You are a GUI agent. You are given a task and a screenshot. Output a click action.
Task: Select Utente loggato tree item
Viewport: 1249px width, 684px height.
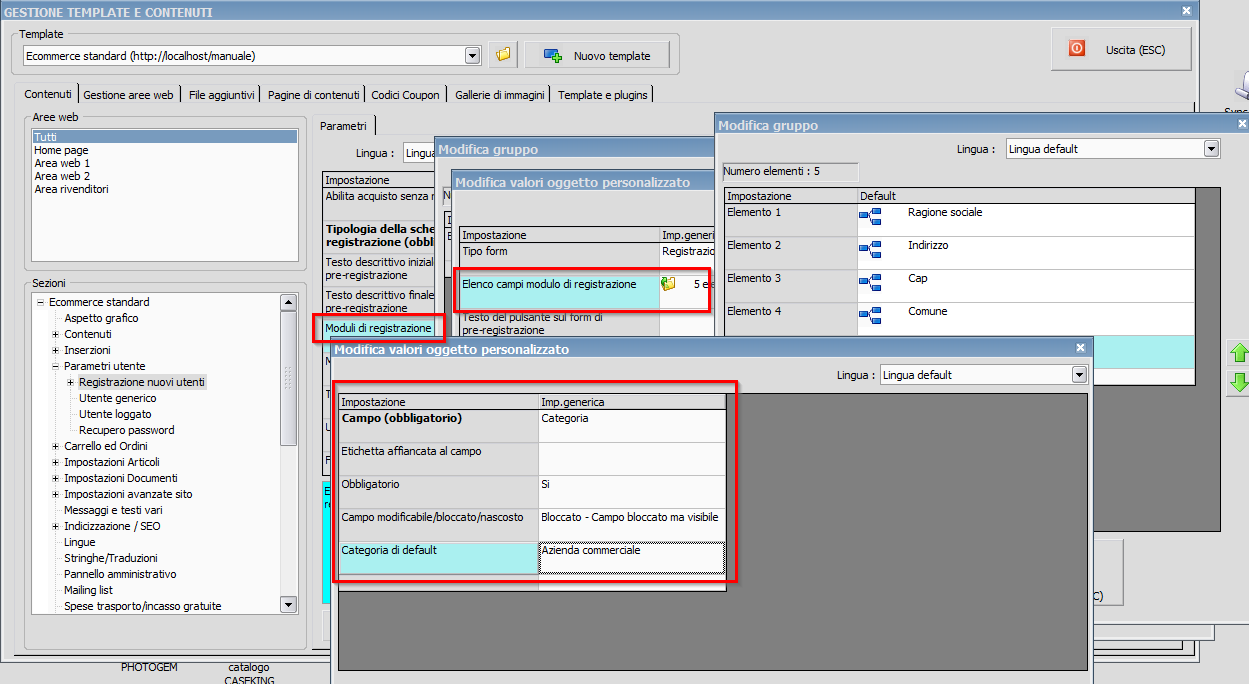[x=115, y=414]
